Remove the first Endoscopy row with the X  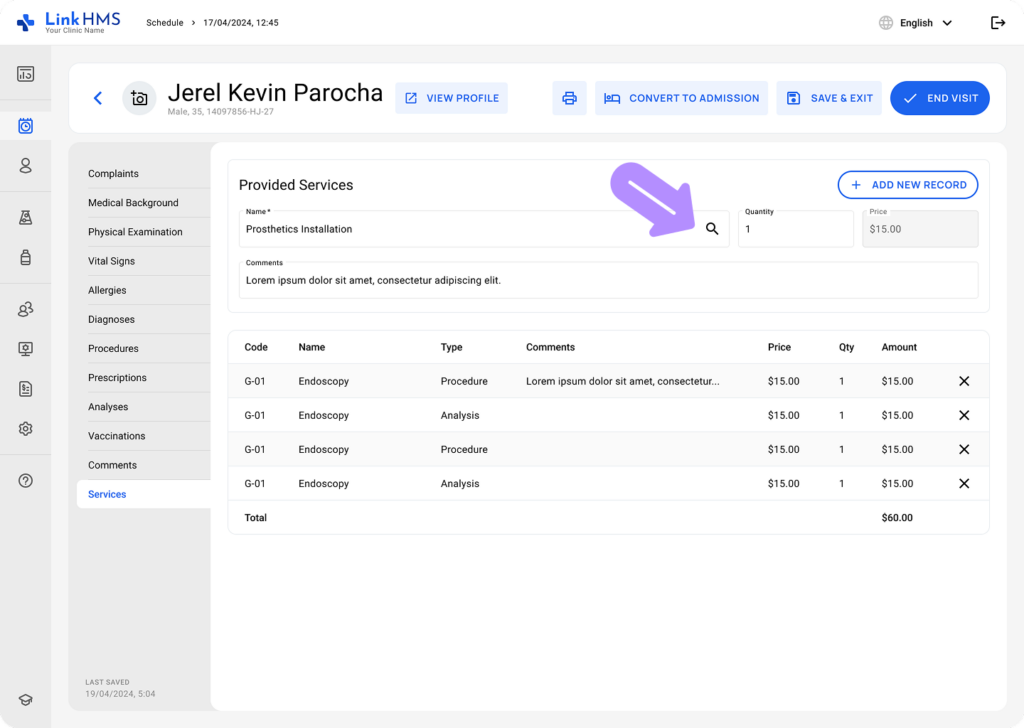(963, 381)
